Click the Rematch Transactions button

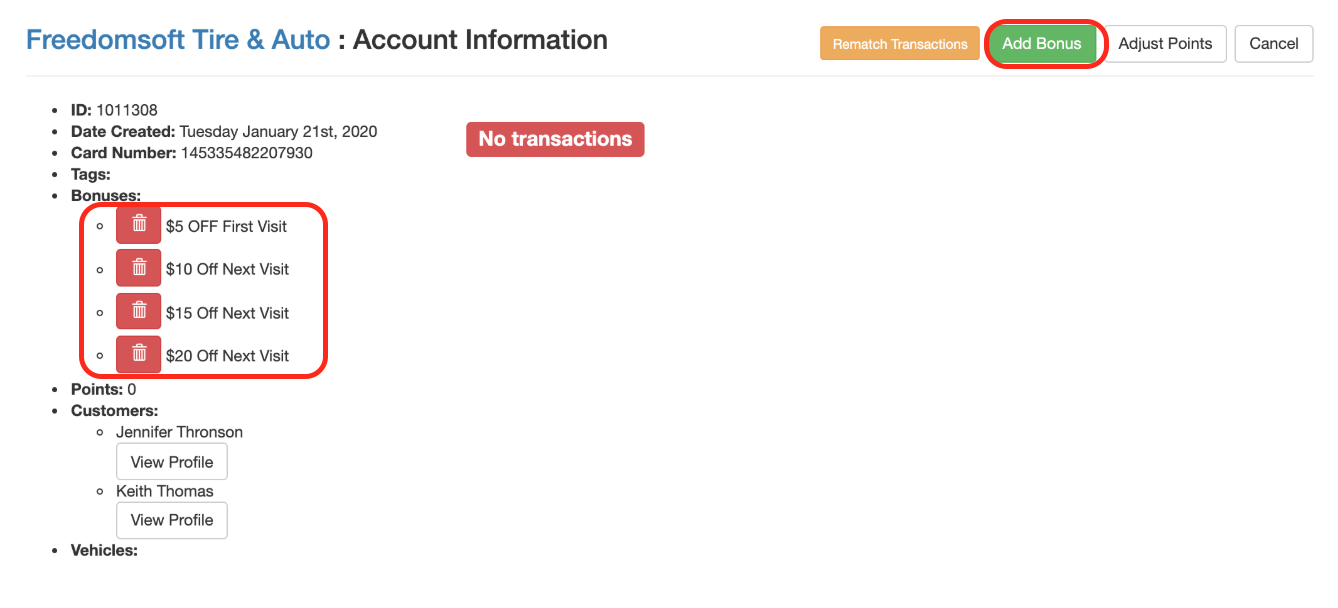(x=900, y=43)
